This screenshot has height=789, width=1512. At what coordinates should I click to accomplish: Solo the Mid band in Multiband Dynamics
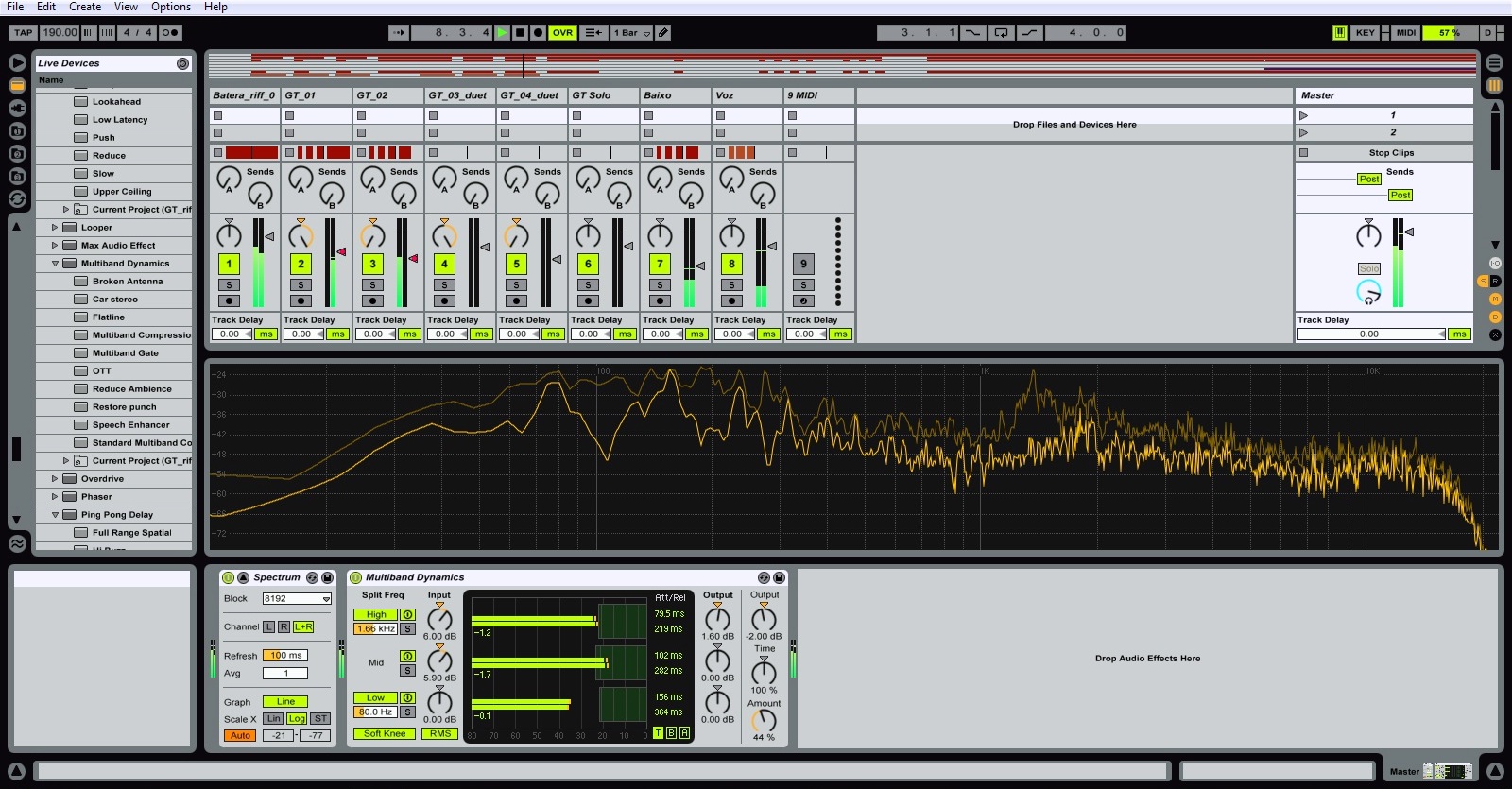point(407,670)
